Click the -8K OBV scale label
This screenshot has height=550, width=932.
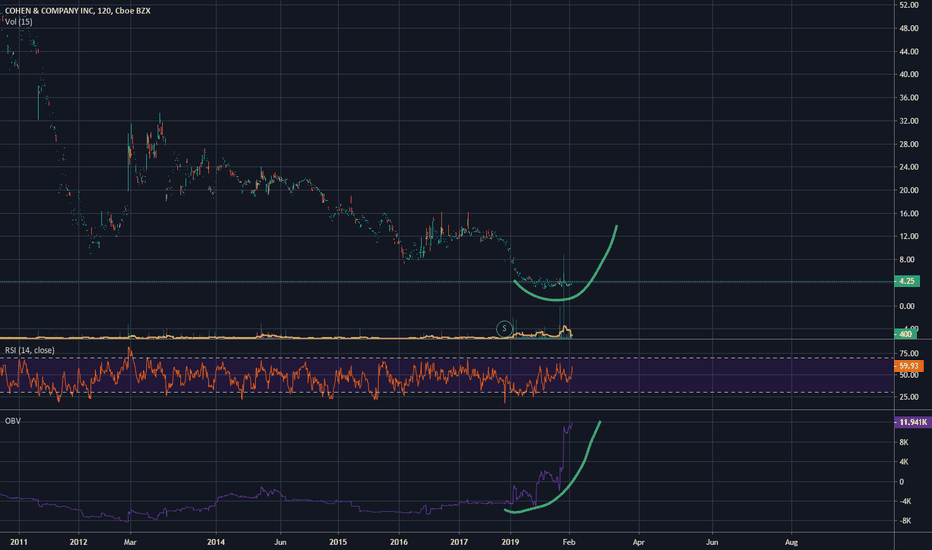click(x=905, y=521)
